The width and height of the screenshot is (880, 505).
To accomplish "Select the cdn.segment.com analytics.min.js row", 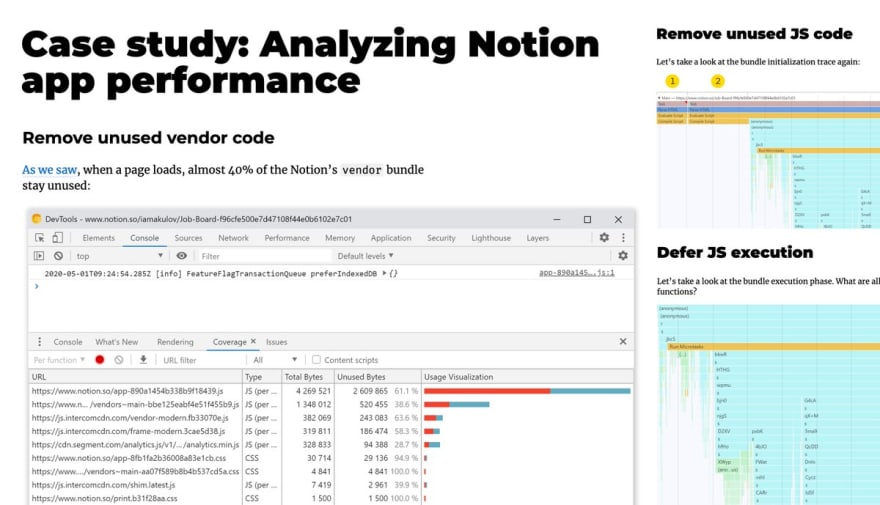I will pos(331,444).
